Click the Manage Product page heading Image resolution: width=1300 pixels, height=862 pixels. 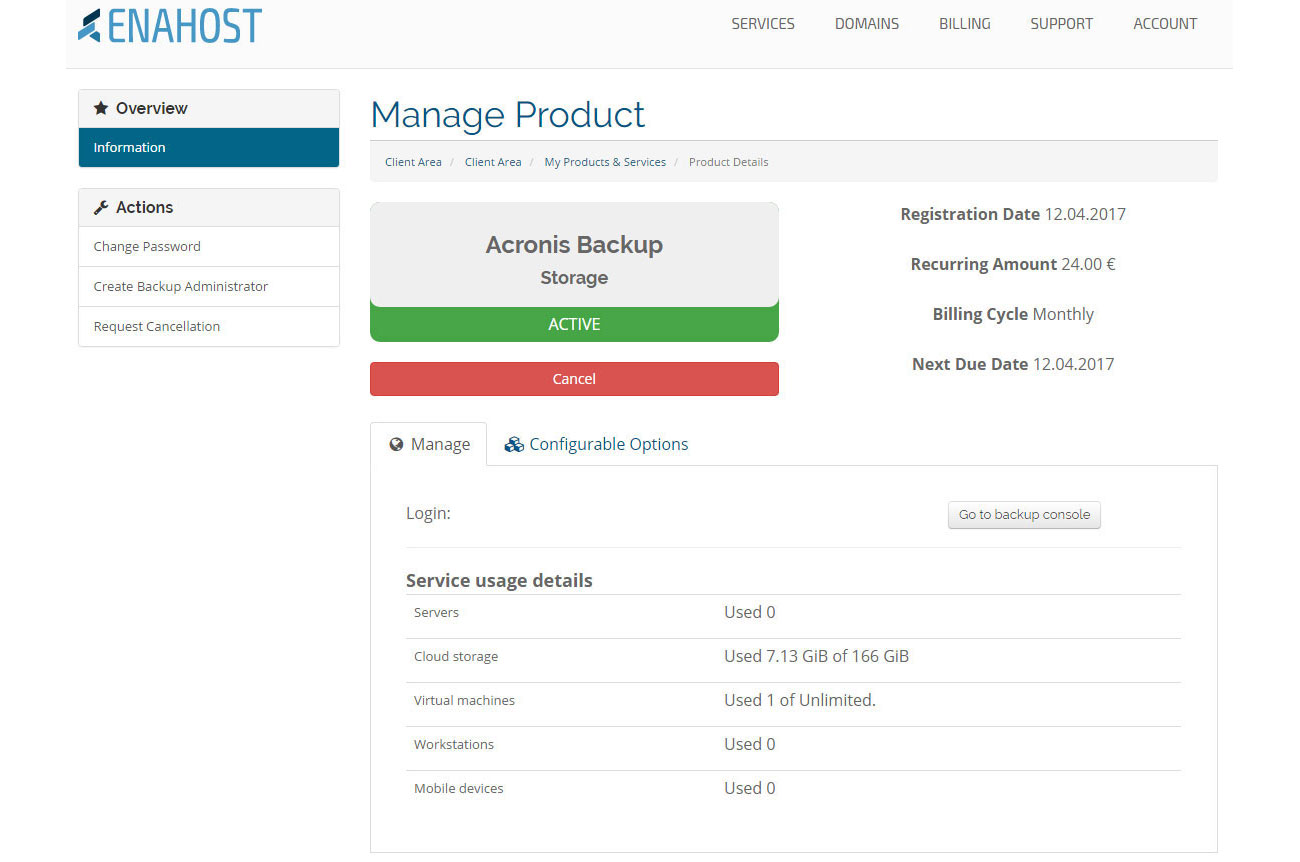(508, 115)
